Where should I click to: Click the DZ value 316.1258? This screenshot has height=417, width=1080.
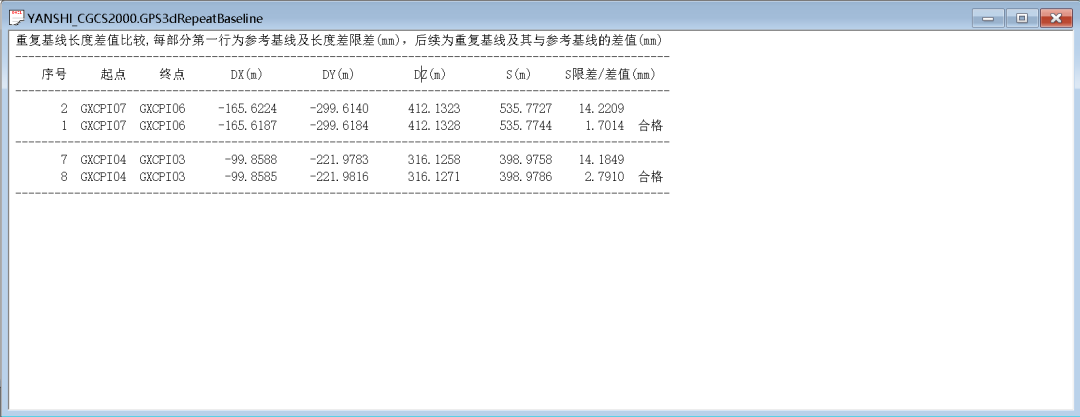click(434, 160)
